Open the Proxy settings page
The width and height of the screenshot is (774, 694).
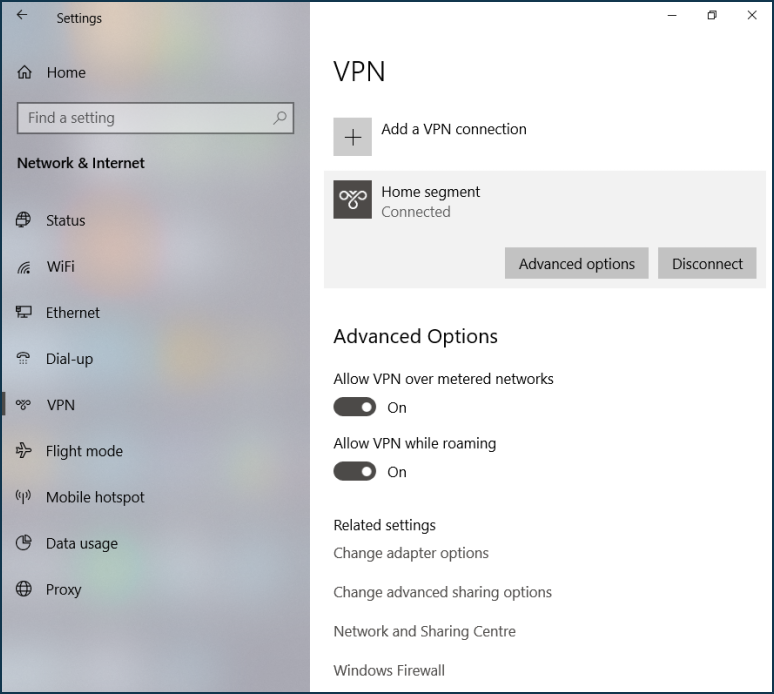click(x=63, y=589)
